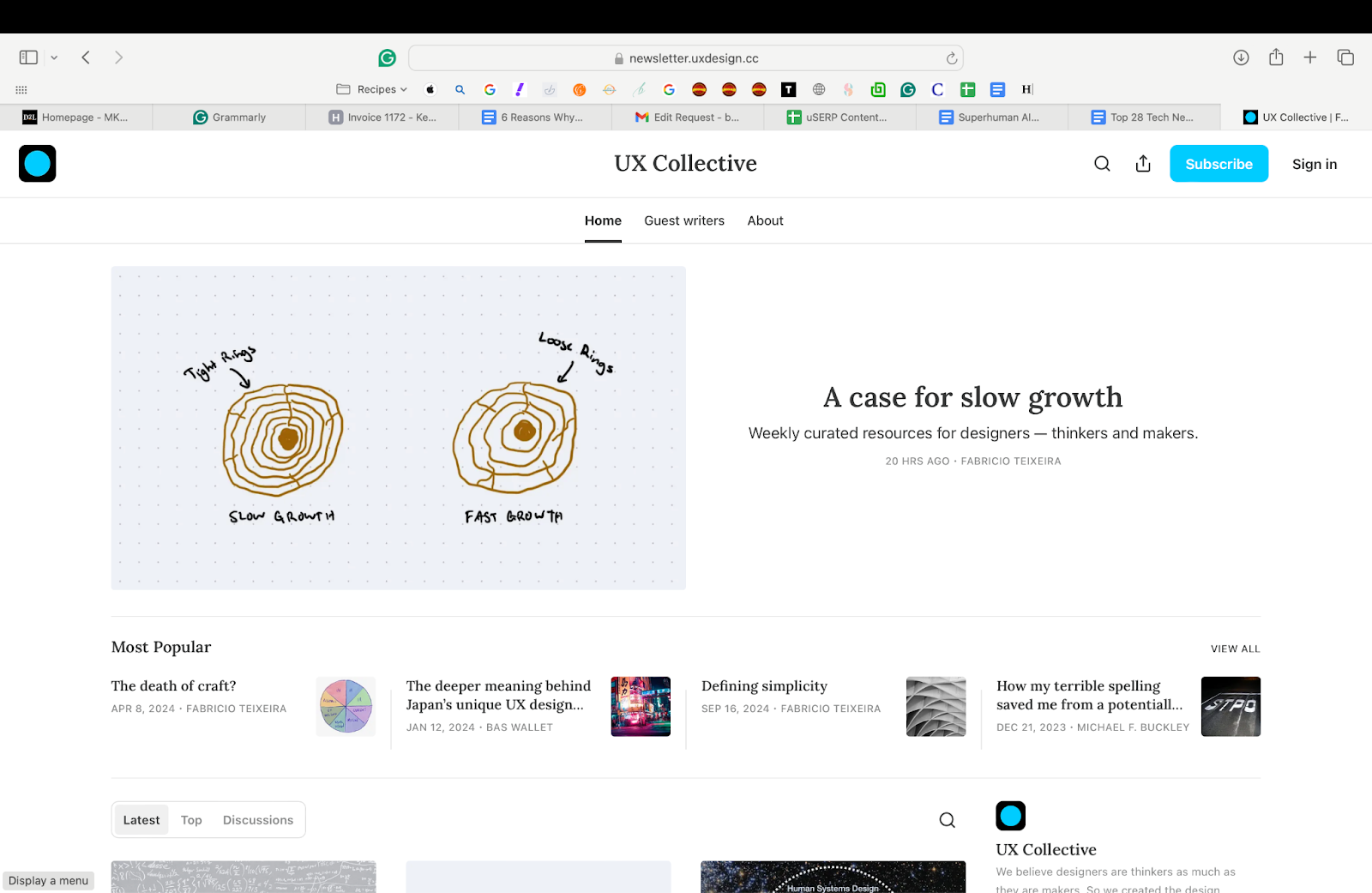Open the Guest writers page
Image resolution: width=1372 pixels, height=893 pixels.
684,220
